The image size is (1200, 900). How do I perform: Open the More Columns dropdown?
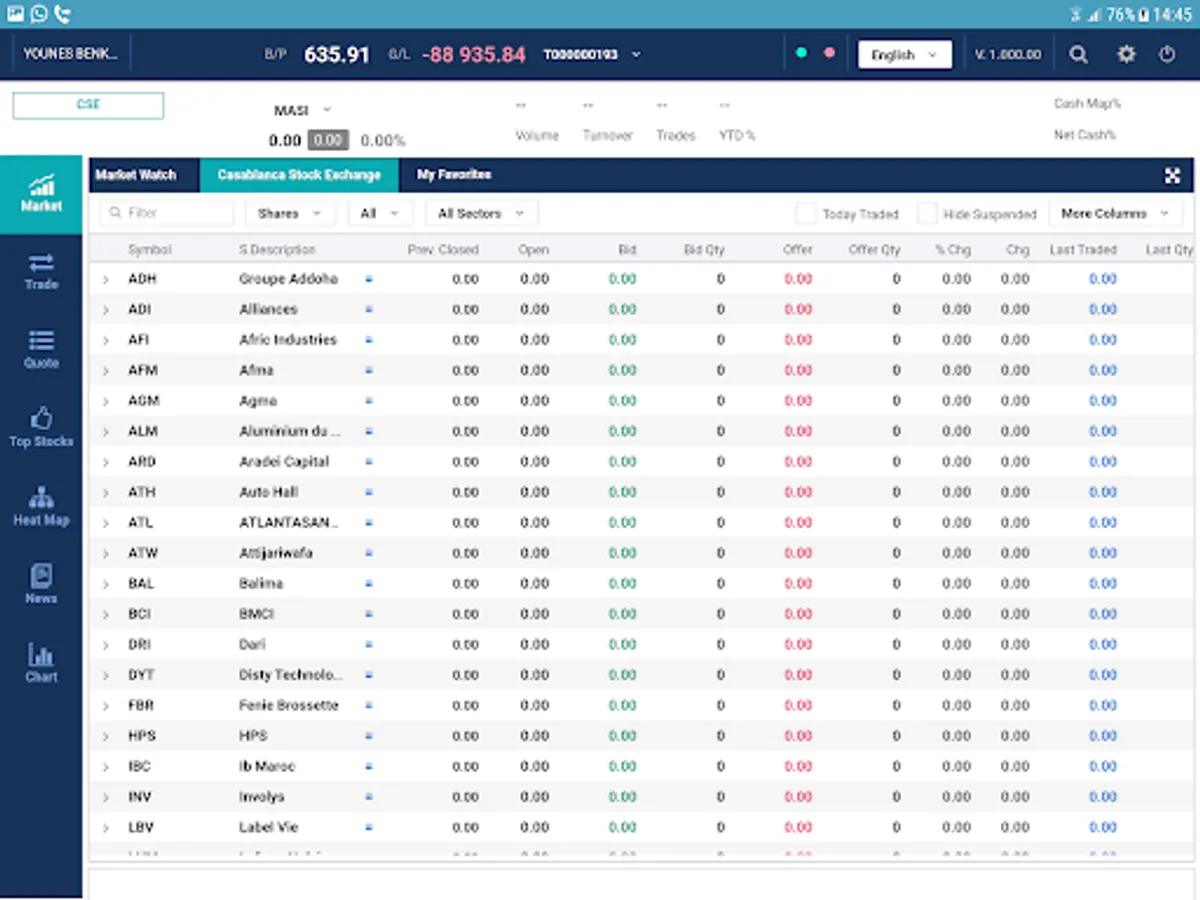click(x=1115, y=213)
